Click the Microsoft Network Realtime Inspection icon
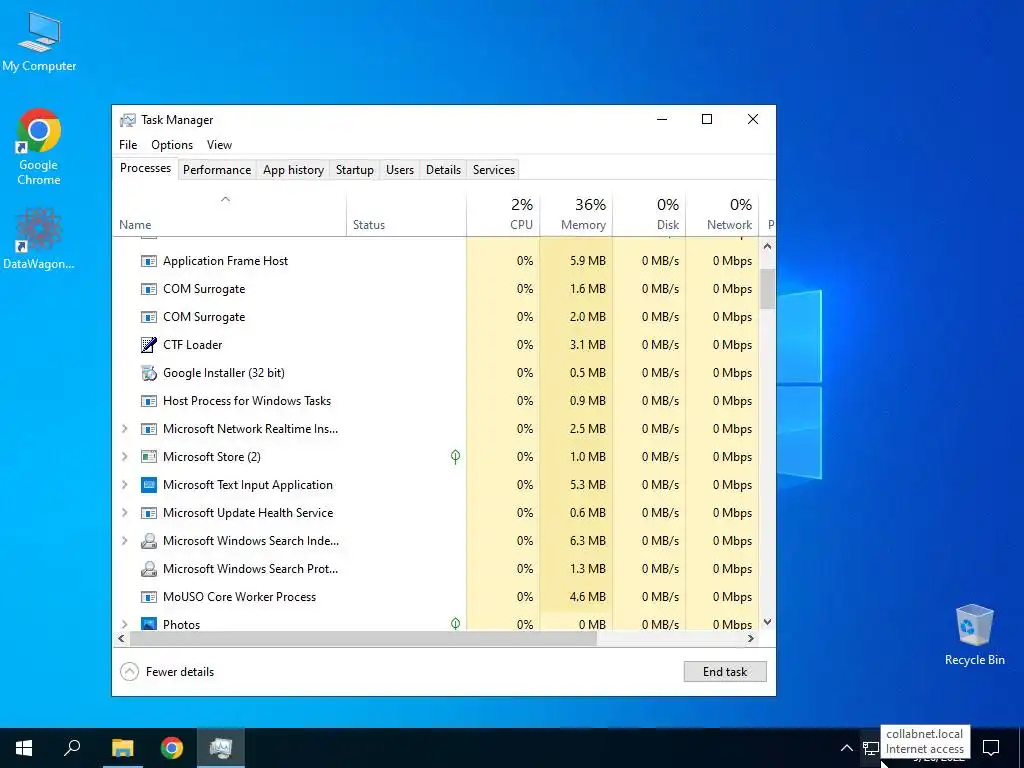1024x768 pixels. 149,429
